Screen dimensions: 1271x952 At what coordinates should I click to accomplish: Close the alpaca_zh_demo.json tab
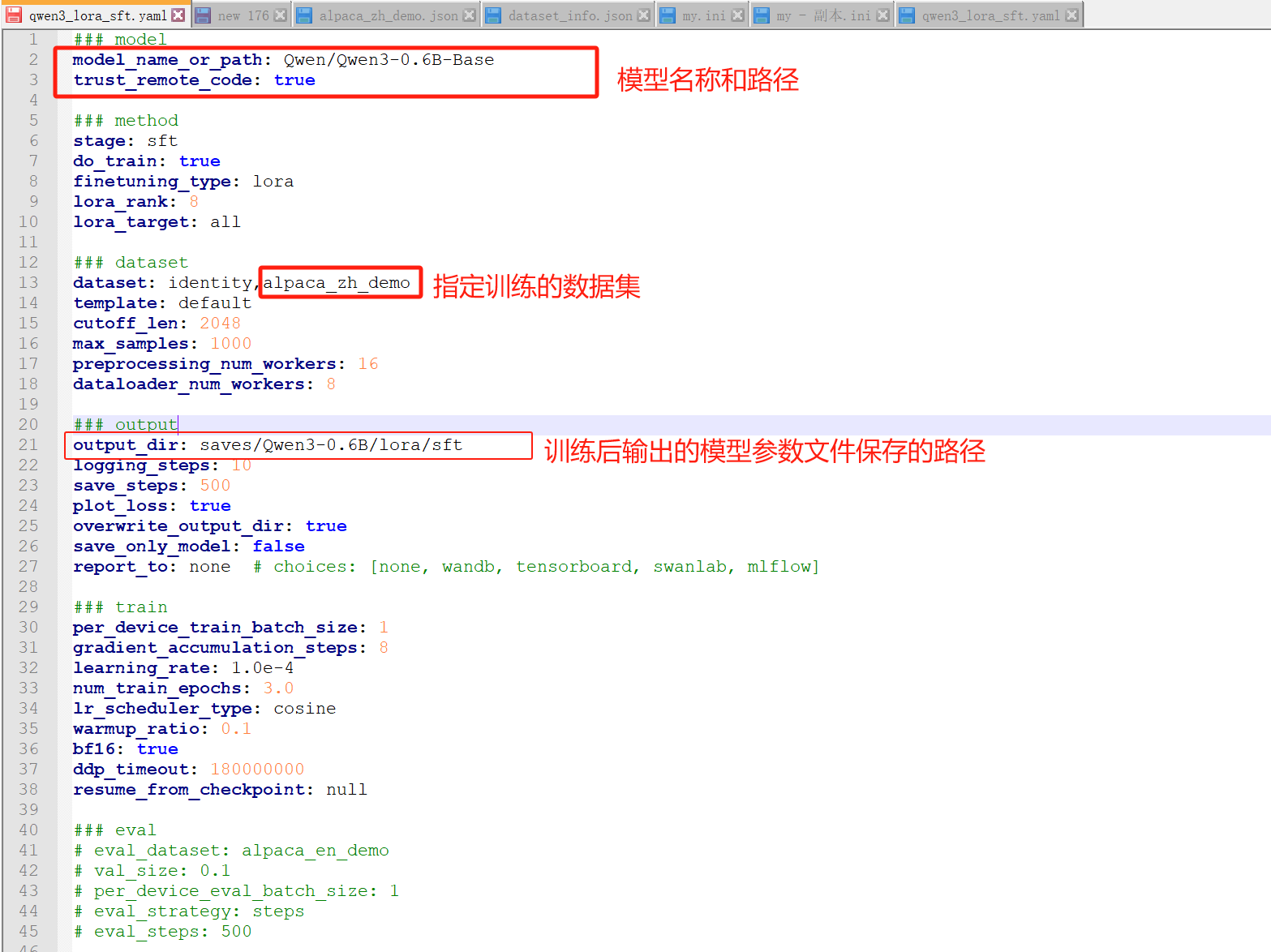[x=469, y=15]
